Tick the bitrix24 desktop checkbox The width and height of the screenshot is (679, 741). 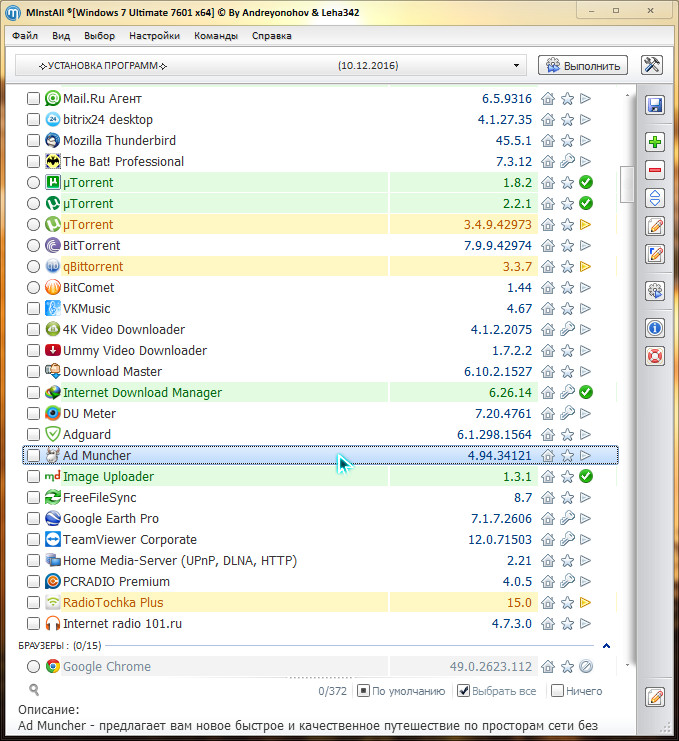click(x=33, y=120)
